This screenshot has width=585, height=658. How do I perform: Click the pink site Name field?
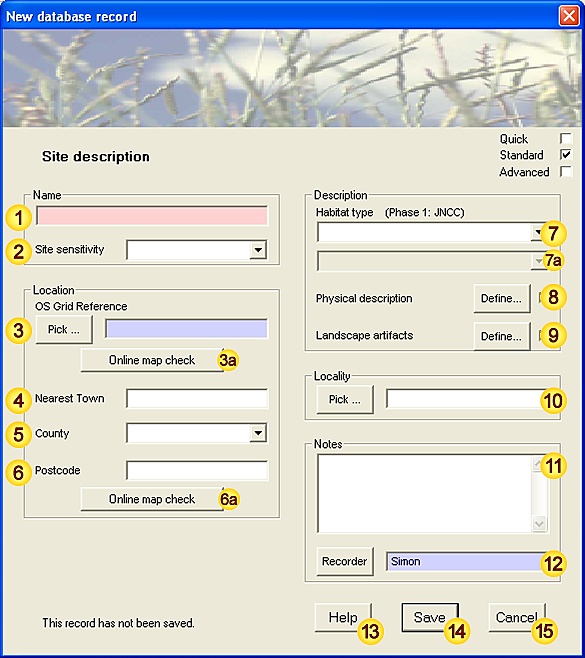coord(152,216)
